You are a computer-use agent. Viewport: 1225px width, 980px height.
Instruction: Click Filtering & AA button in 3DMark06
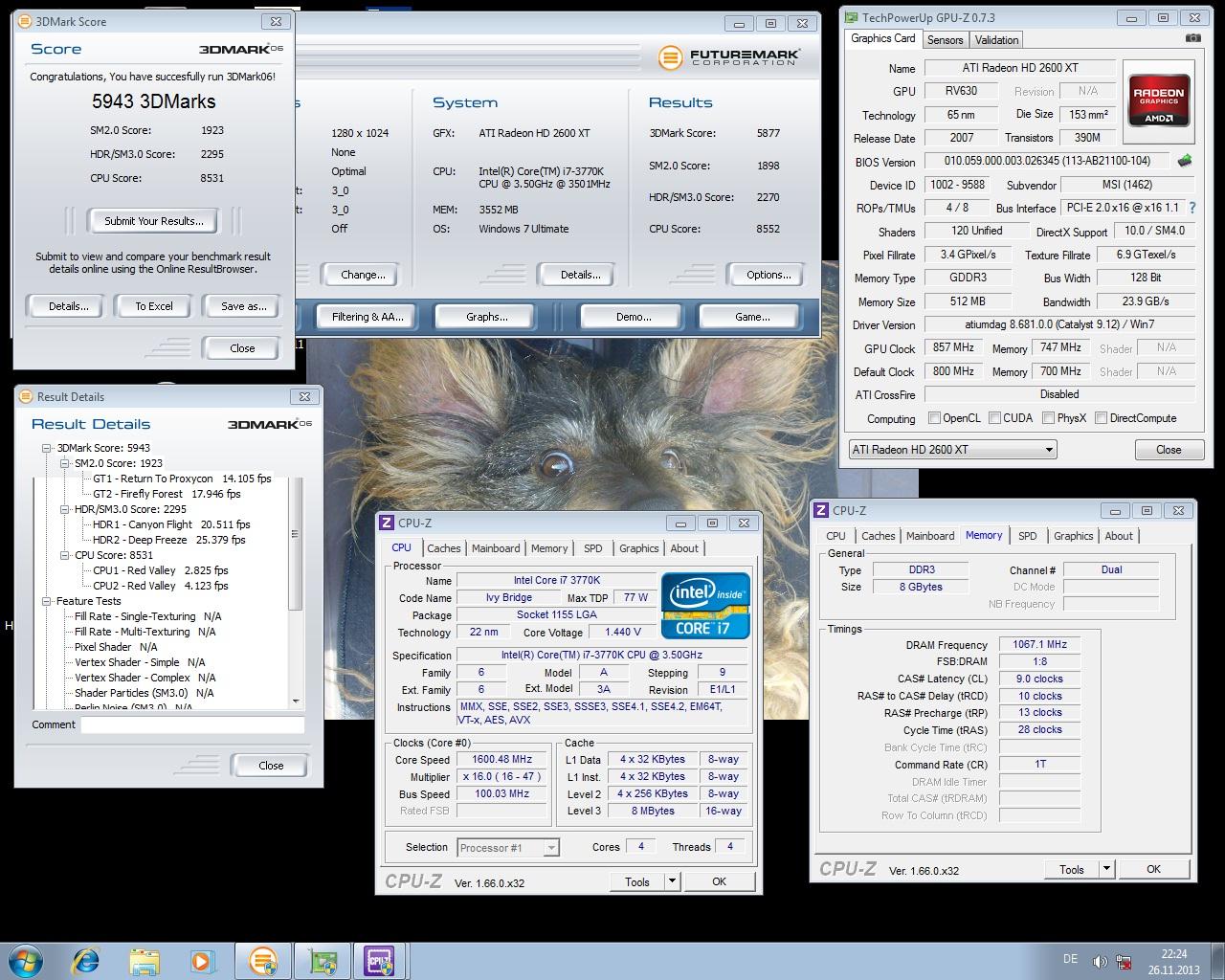click(367, 317)
